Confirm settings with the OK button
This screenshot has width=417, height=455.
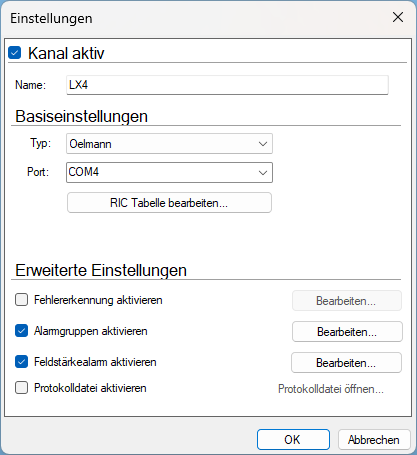tap(293, 440)
